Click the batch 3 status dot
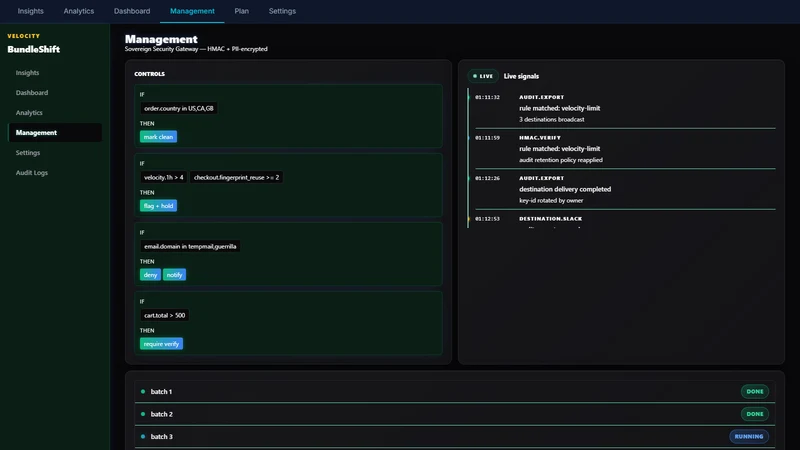The image size is (800, 450). [143, 436]
